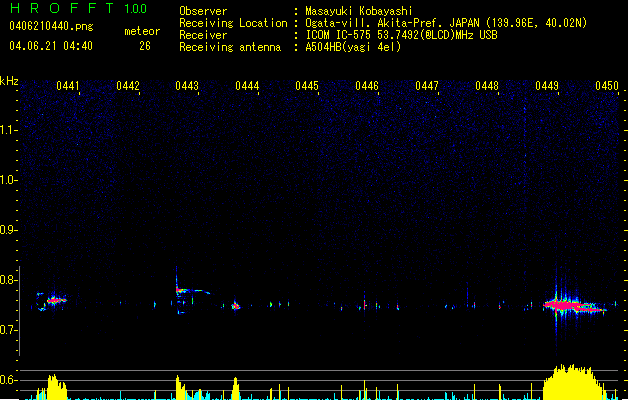The image size is (629, 400).
Task: Click the 'Receiver' label
Action: 203,35
